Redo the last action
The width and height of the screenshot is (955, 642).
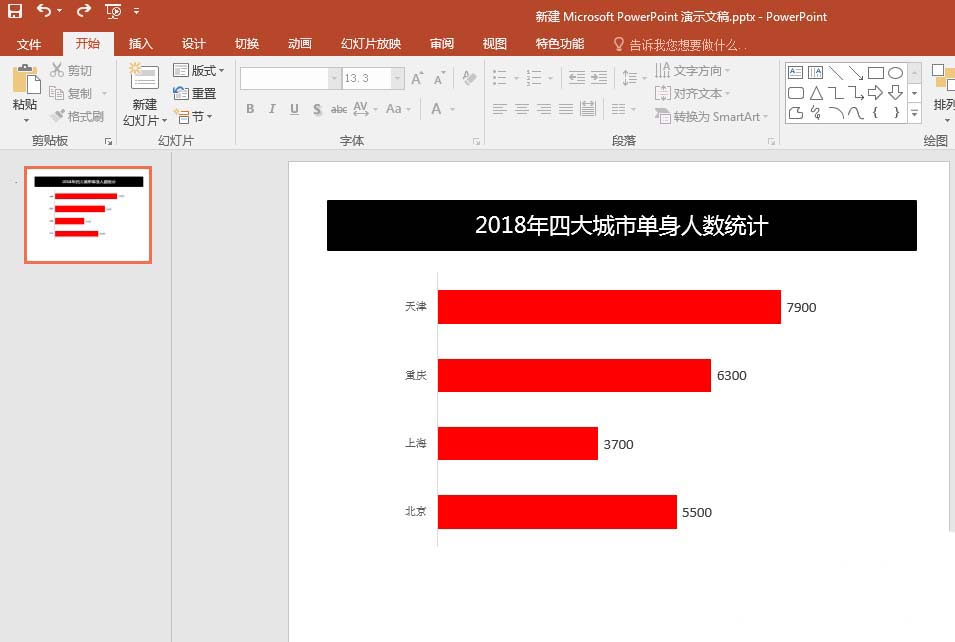(84, 10)
